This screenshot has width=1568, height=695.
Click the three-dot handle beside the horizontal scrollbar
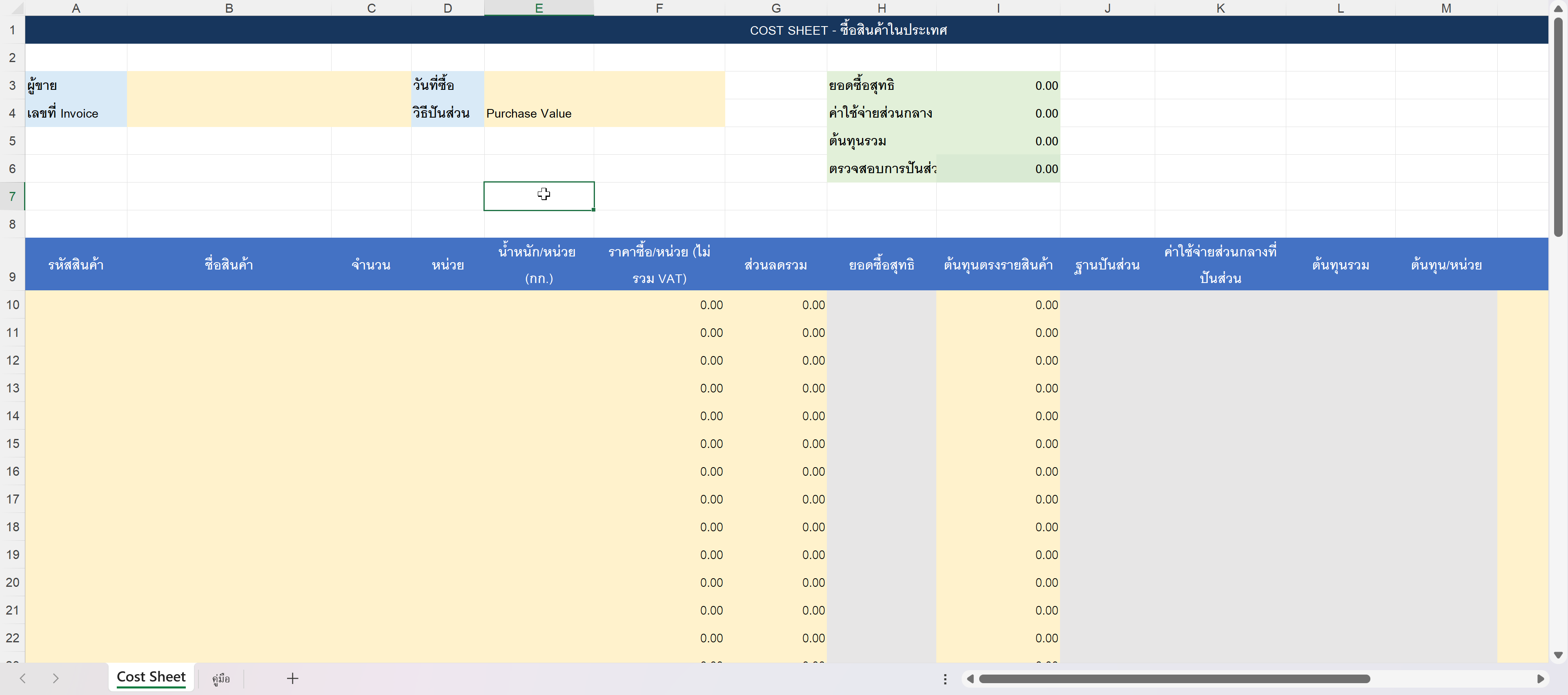point(945,679)
